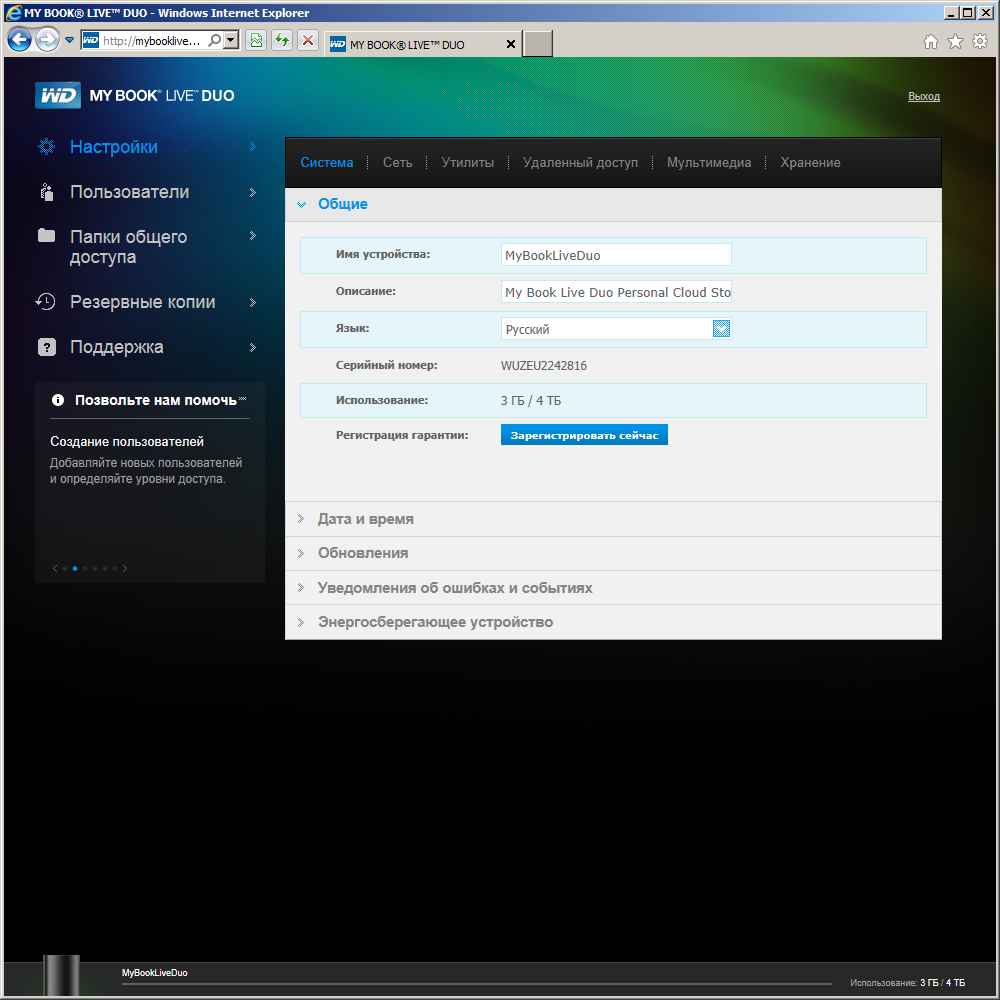The height and width of the screenshot is (1000, 1000).
Task: Click chevron next to Поддержка
Action: [253, 348]
